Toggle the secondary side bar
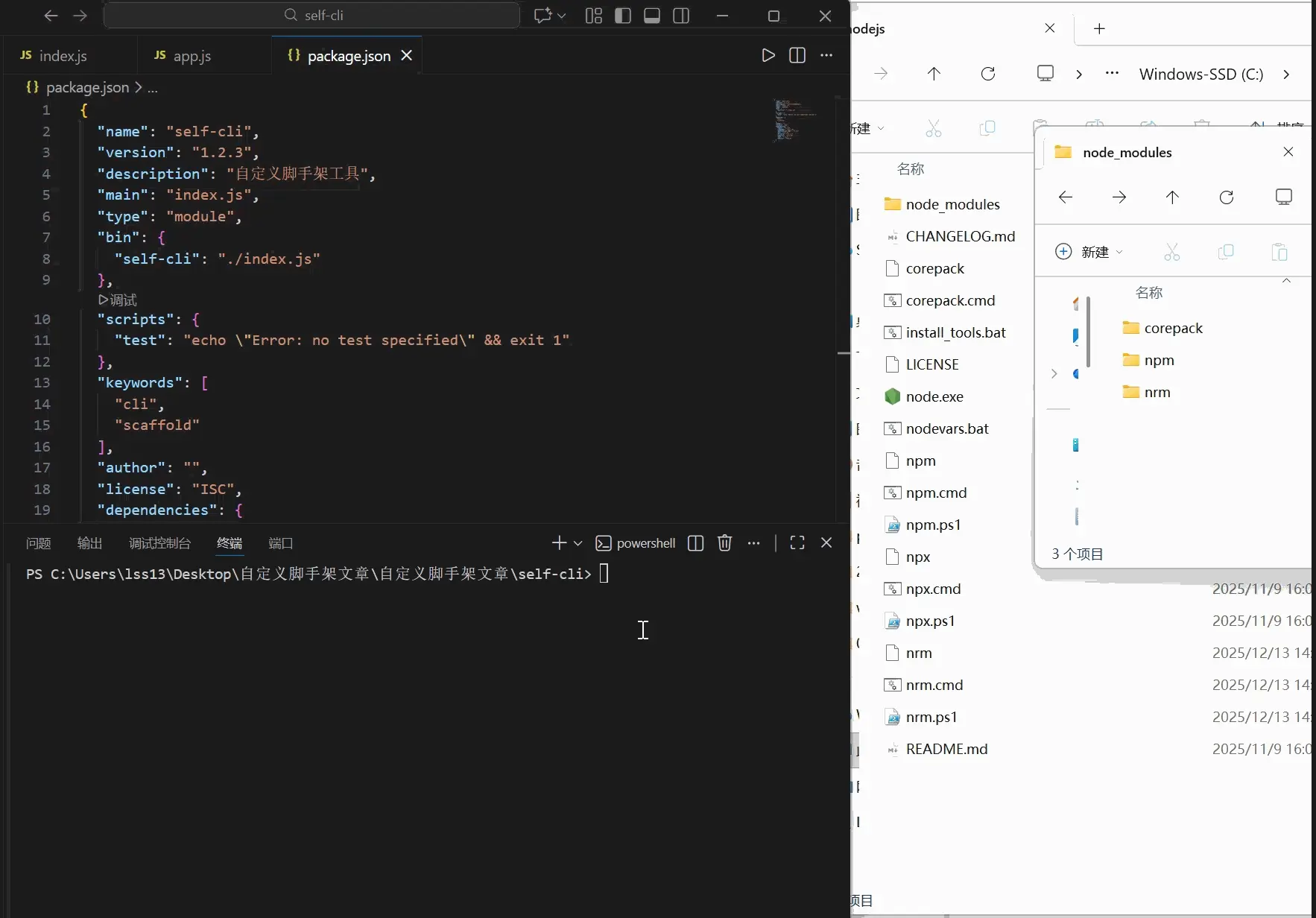Viewport: 1316px width, 918px height. click(681, 16)
